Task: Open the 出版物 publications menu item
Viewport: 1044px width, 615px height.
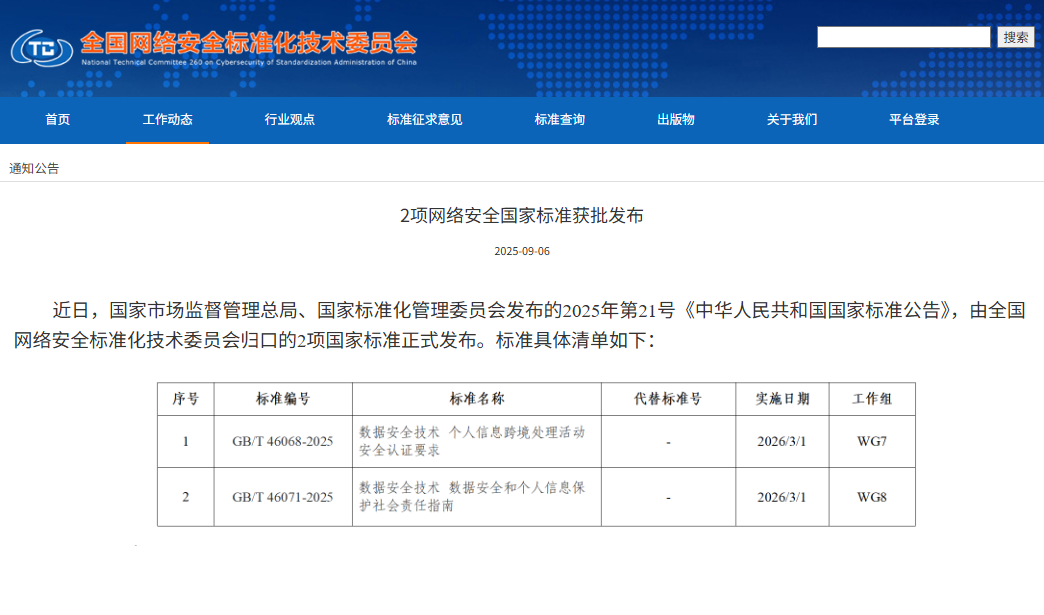Action: [x=674, y=120]
